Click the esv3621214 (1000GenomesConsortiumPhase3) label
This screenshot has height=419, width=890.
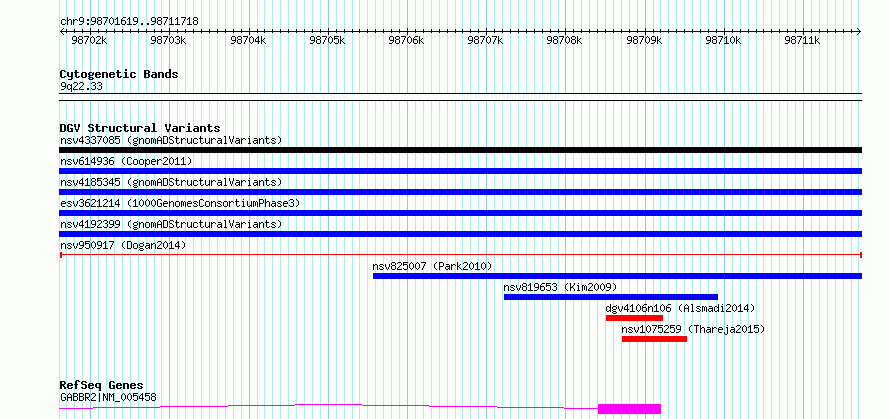(180, 203)
